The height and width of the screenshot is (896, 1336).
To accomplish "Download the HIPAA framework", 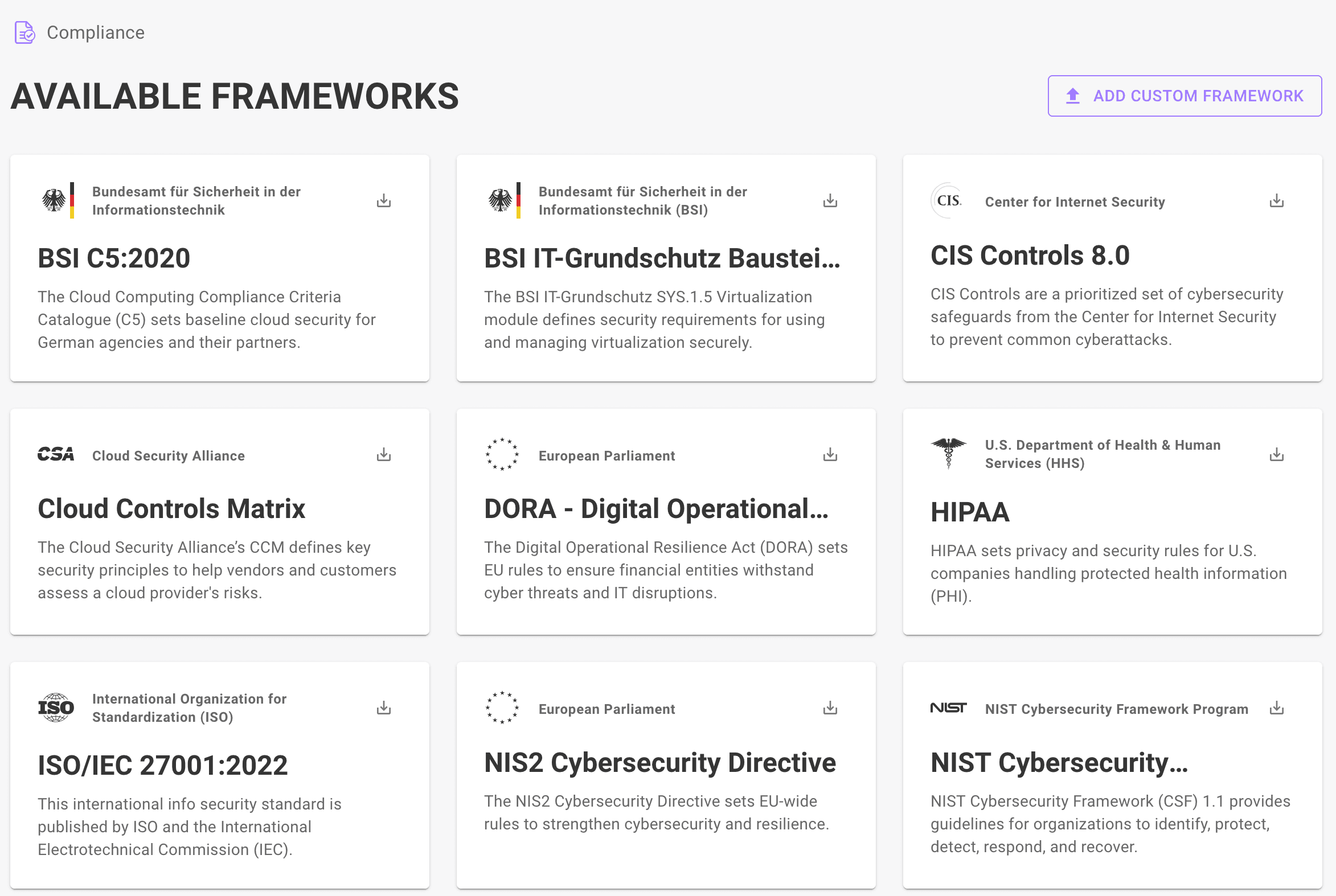I will pyautogui.click(x=1277, y=454).
